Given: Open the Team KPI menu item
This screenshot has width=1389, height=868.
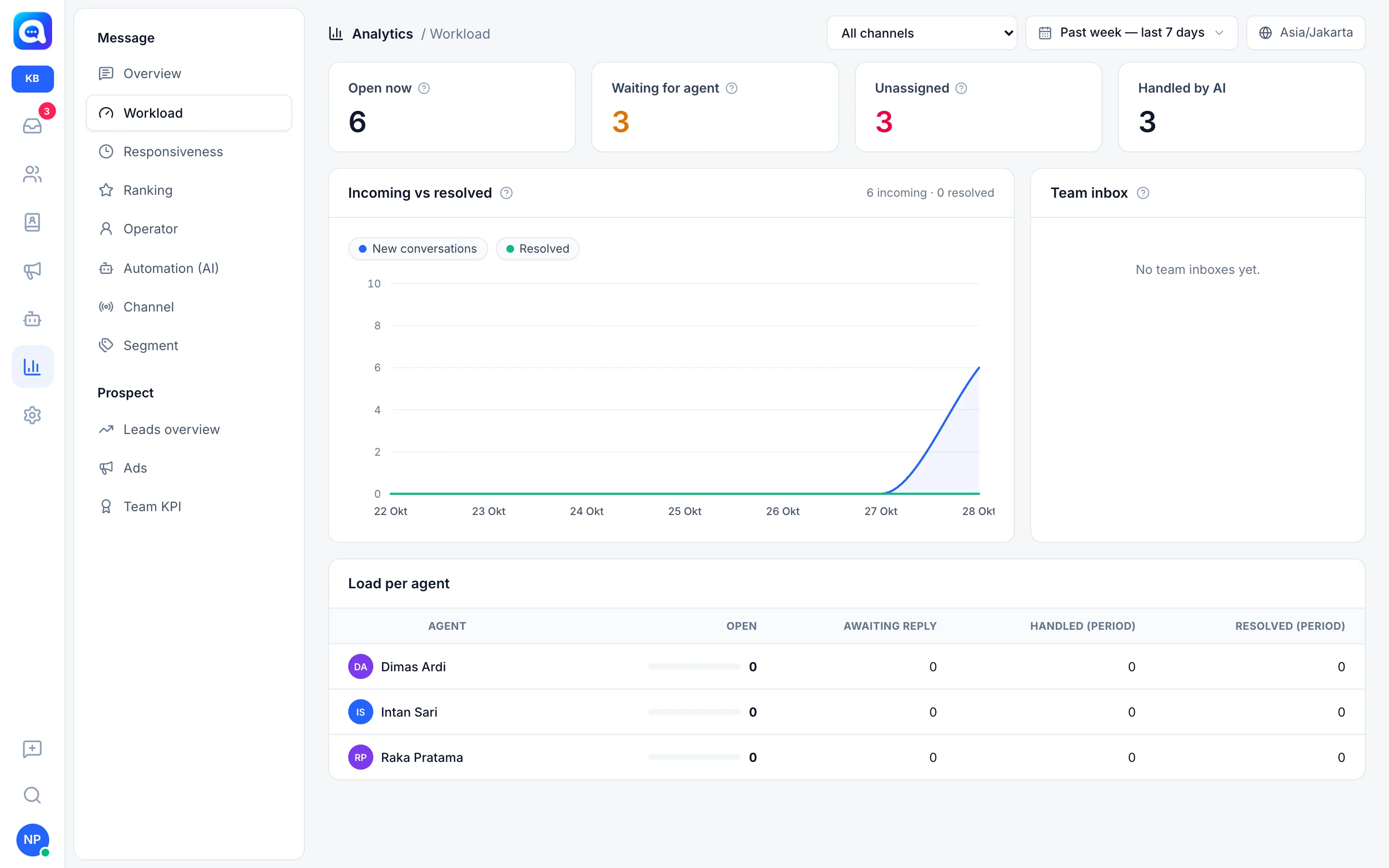Looking at the screenshot, I should tap(189, 506).
